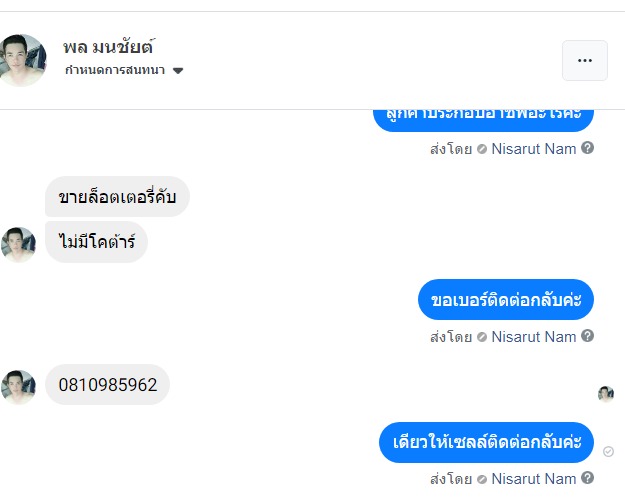
Task: Click help icon under ลูกค้าประกอบอาชีพอะไรคะ message
Action: [x=588, y=148]
